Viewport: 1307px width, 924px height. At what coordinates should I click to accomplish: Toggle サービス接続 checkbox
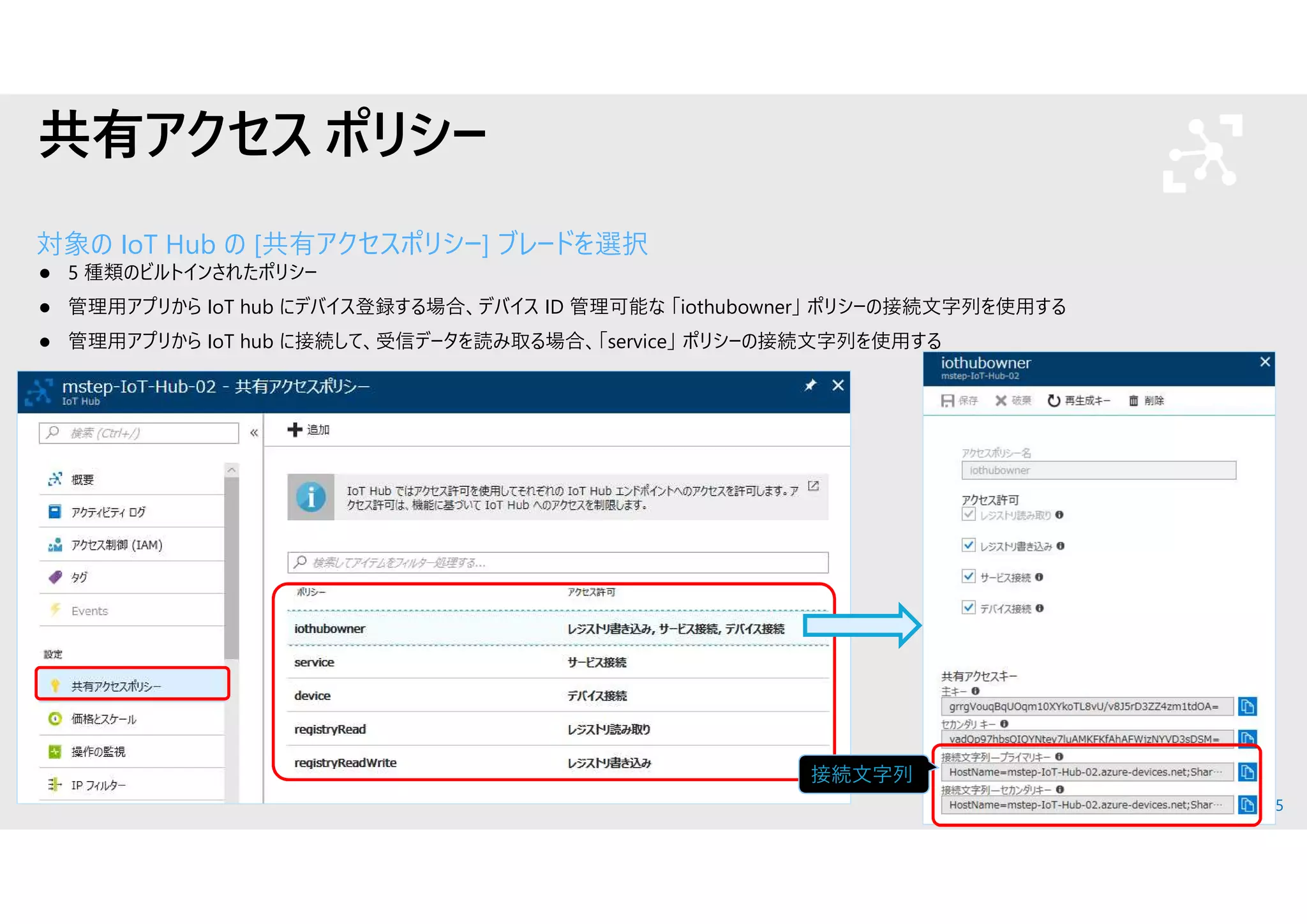969,576
